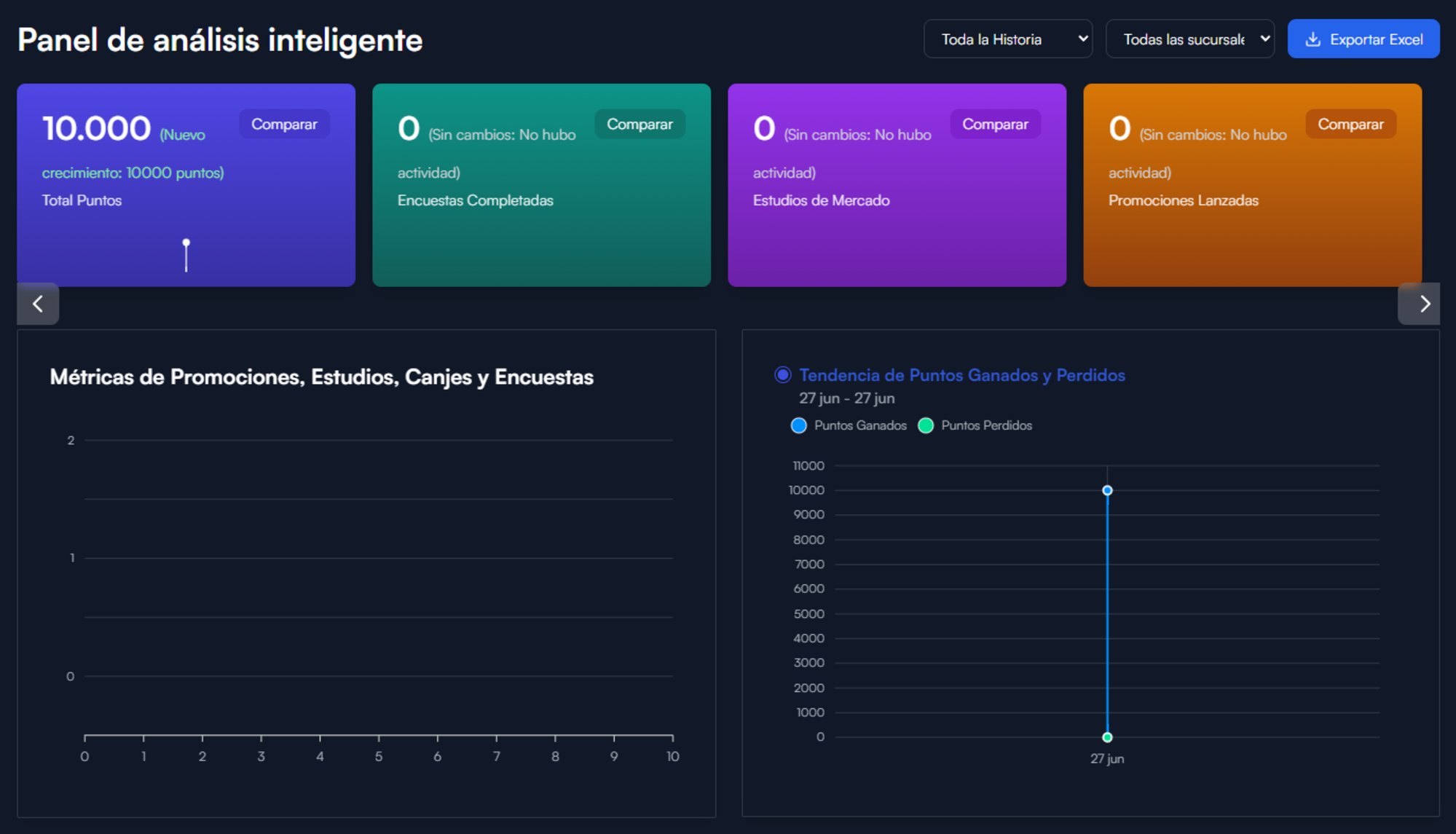Click the green data point at zero

pos(1107,736)
